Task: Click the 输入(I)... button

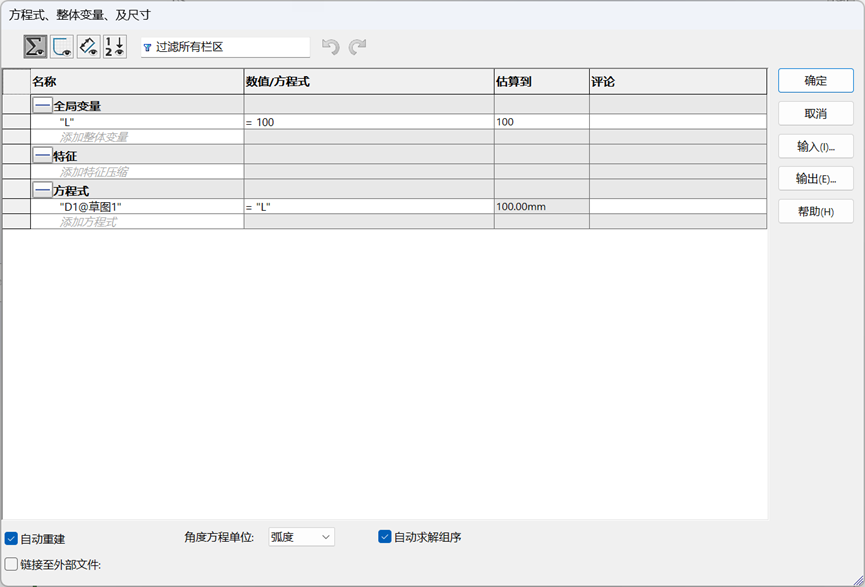Action: pyautogui.click(x=815, y=146)
